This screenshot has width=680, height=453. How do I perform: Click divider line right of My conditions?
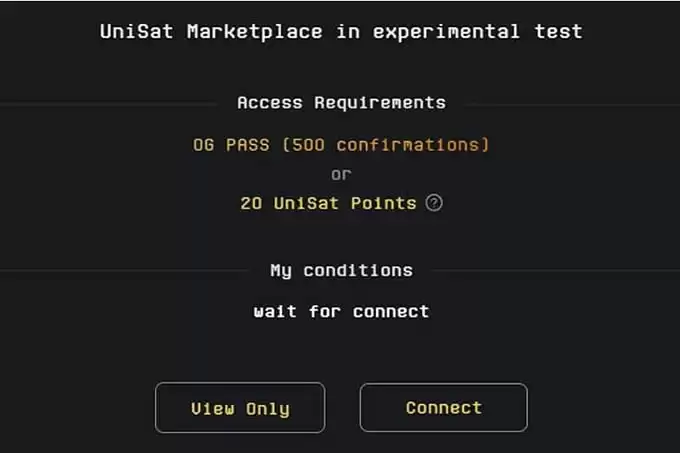coord(550,270)
